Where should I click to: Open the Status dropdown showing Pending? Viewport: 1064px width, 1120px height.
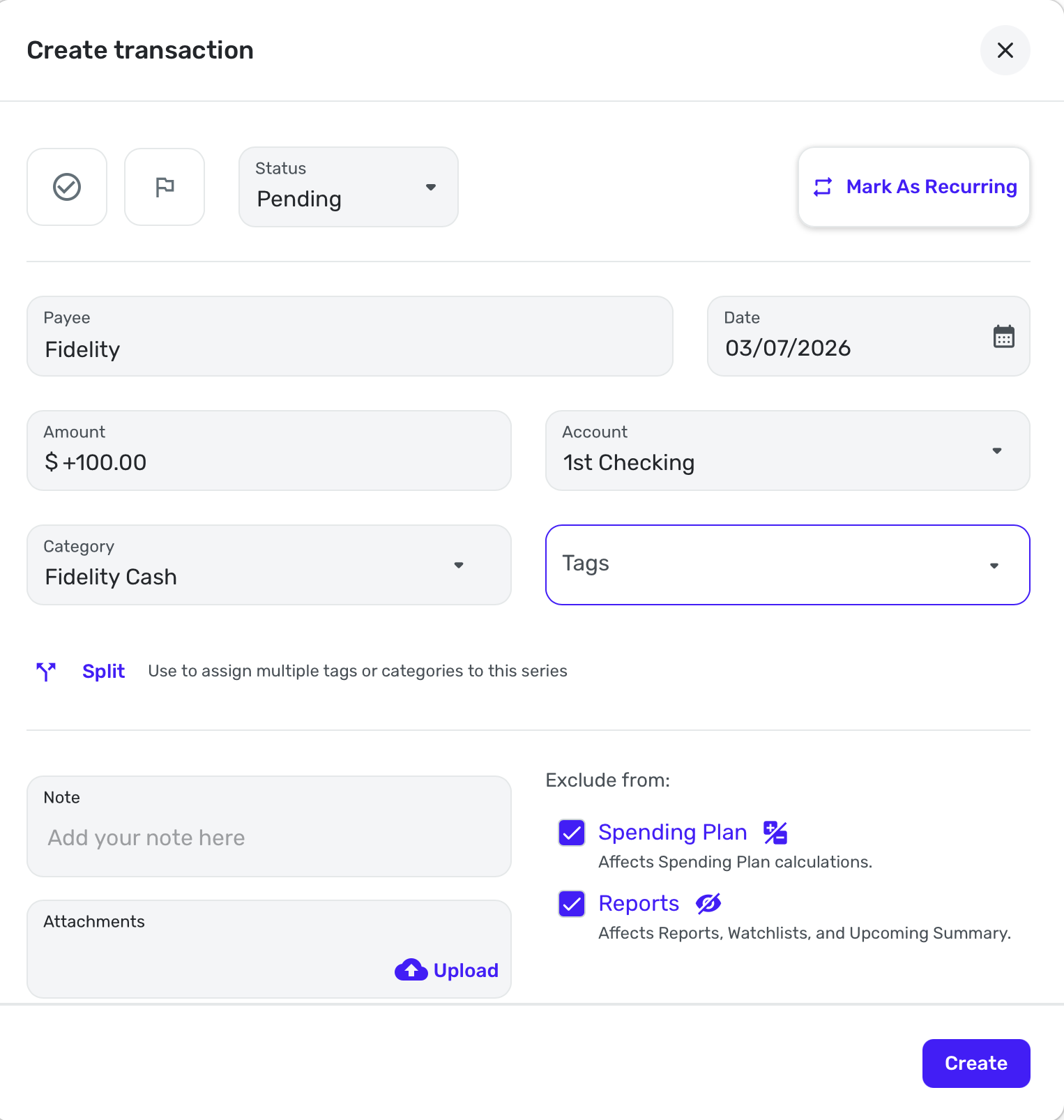[348, 187]
